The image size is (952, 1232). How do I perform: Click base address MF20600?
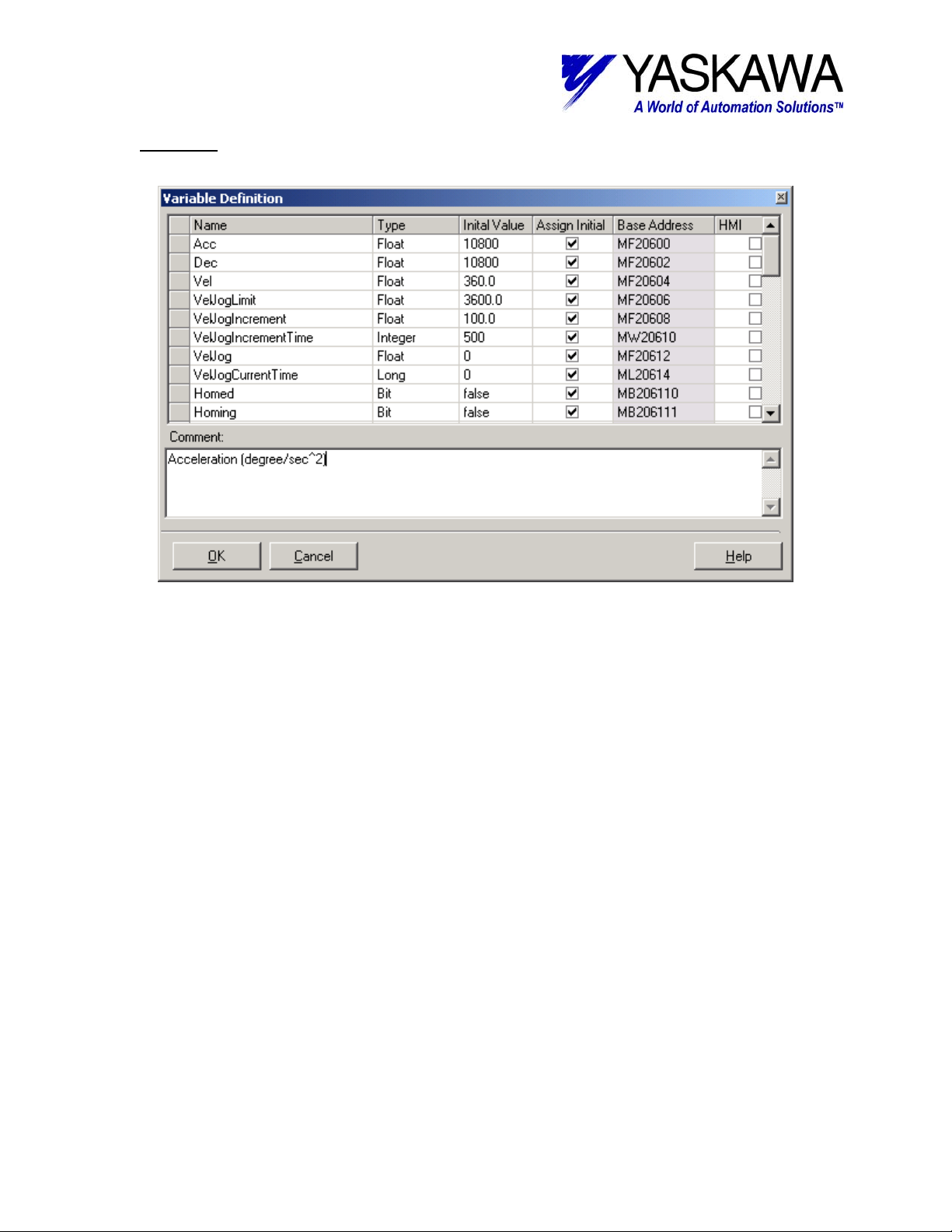click(663, 243)
